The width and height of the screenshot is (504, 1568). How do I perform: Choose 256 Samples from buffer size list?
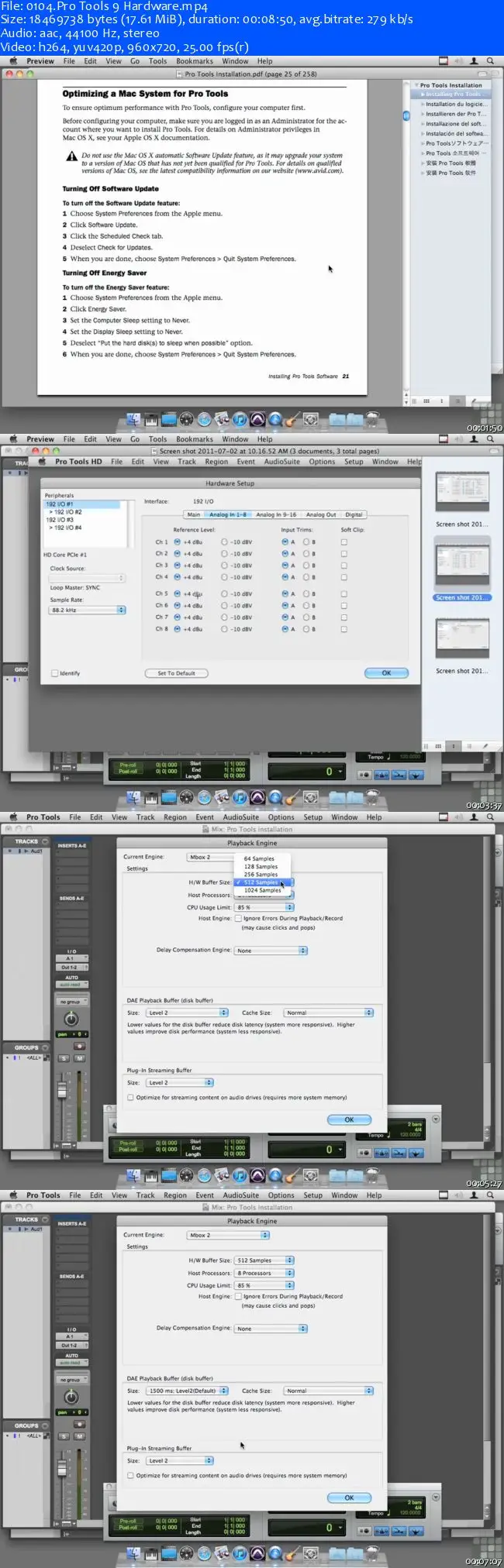tap(261, 875)
